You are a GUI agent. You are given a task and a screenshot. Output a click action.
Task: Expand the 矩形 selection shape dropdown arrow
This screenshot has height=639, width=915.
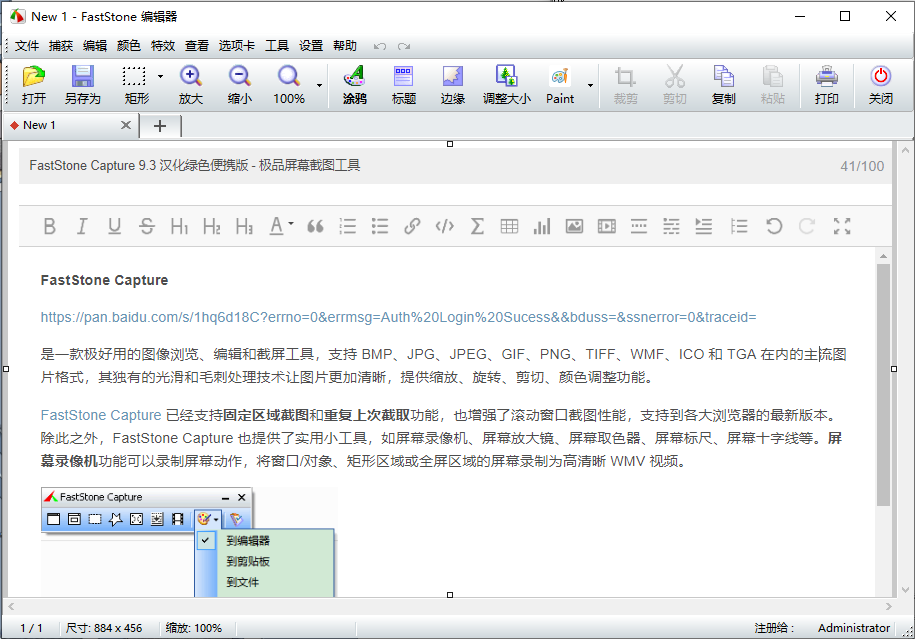[160, 76]
